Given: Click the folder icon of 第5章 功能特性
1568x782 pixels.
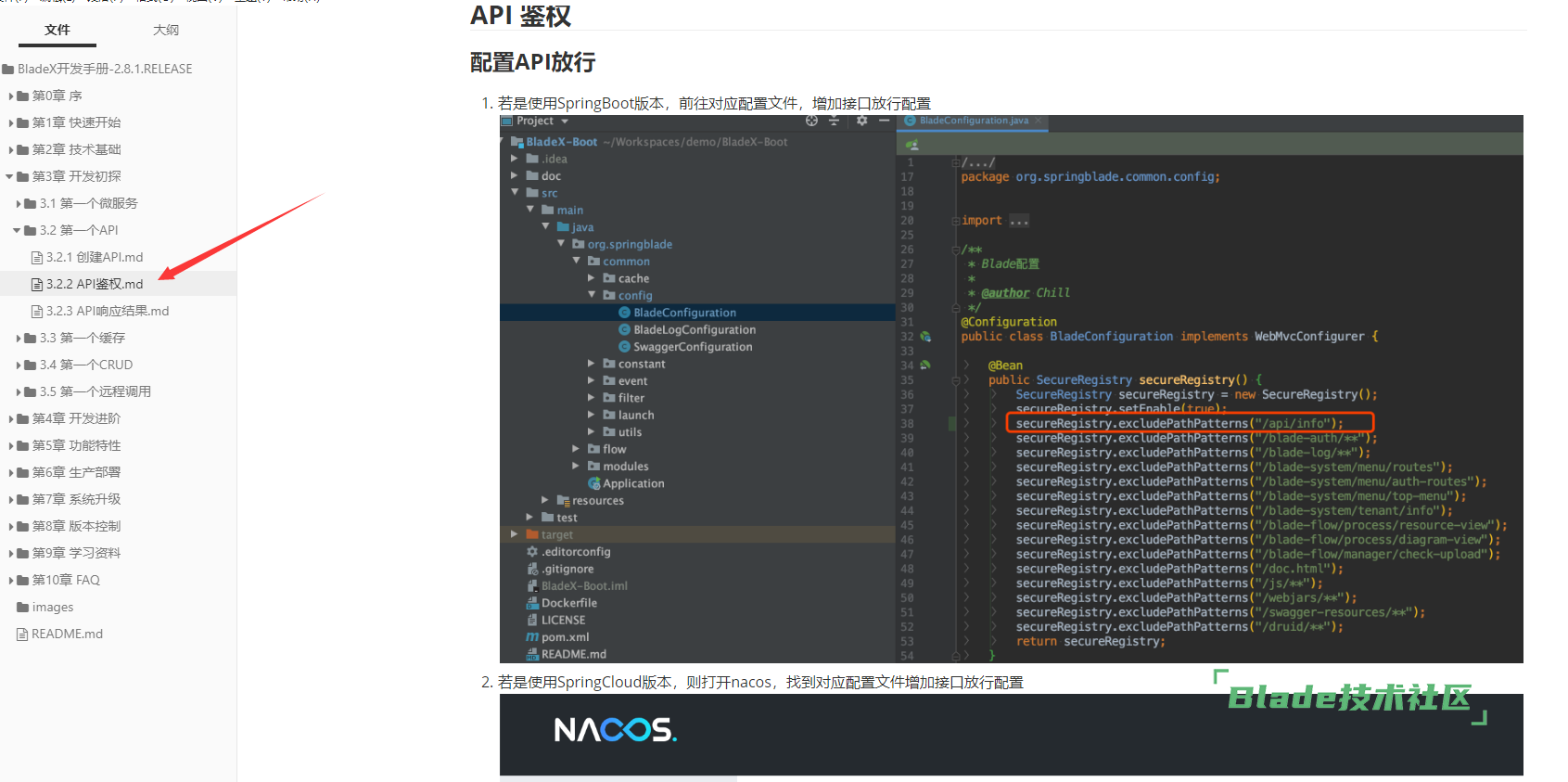Looking at the screenshot, I should tap(23, 445).
